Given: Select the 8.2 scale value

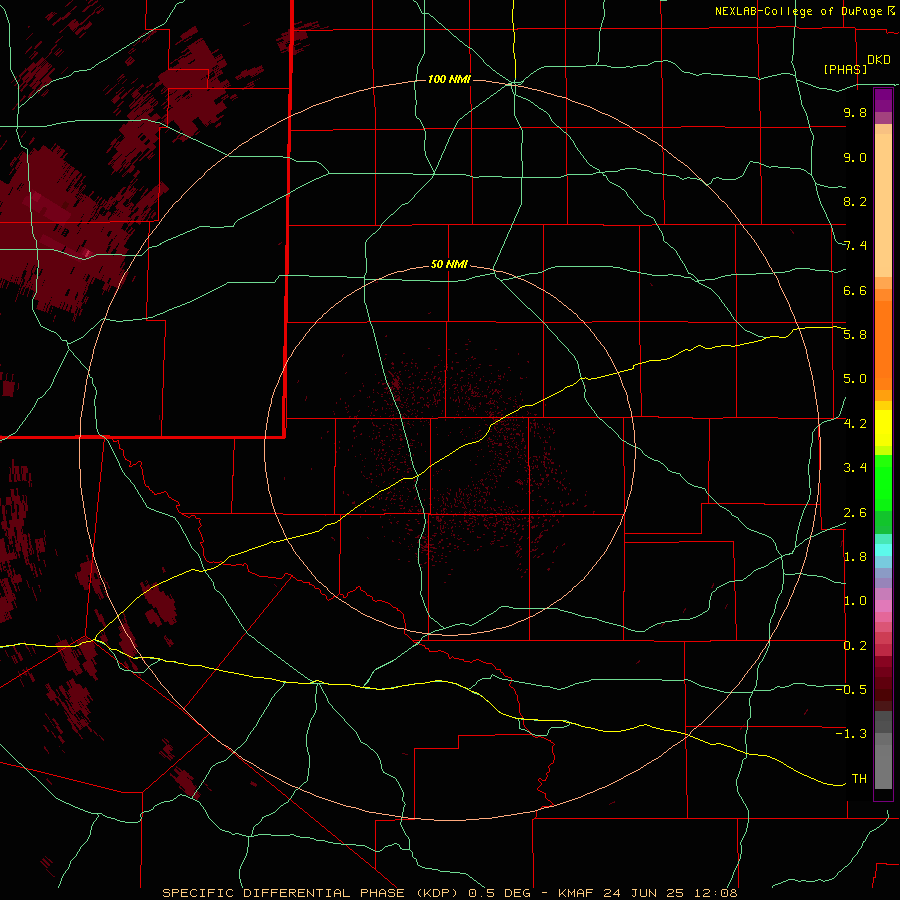Looking at the screenshot, I should [x=855, y=201].
